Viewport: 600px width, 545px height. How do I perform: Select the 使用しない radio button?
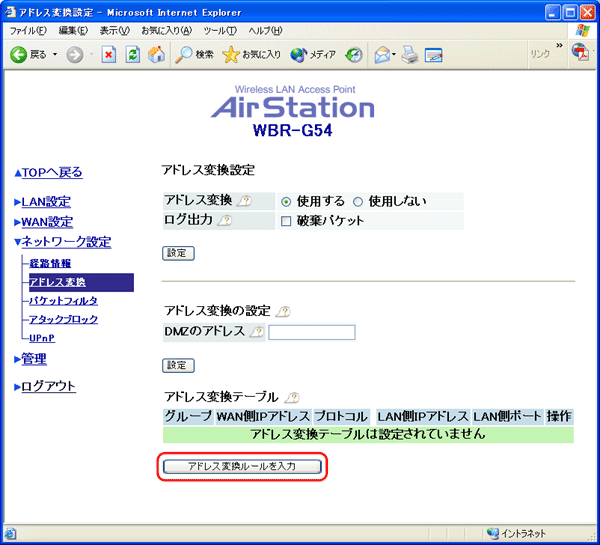click(358, 202)
